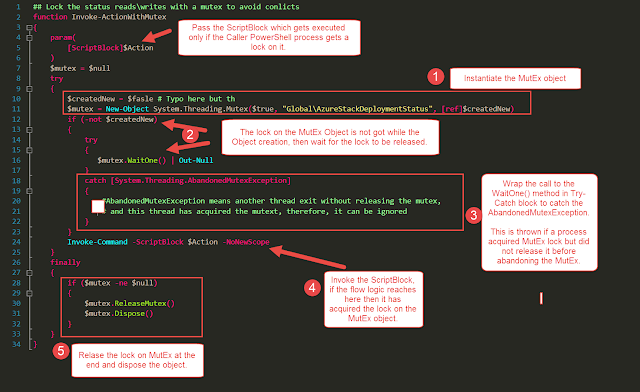Click the Out-Null cmdlet on line 16

point(196,160)
